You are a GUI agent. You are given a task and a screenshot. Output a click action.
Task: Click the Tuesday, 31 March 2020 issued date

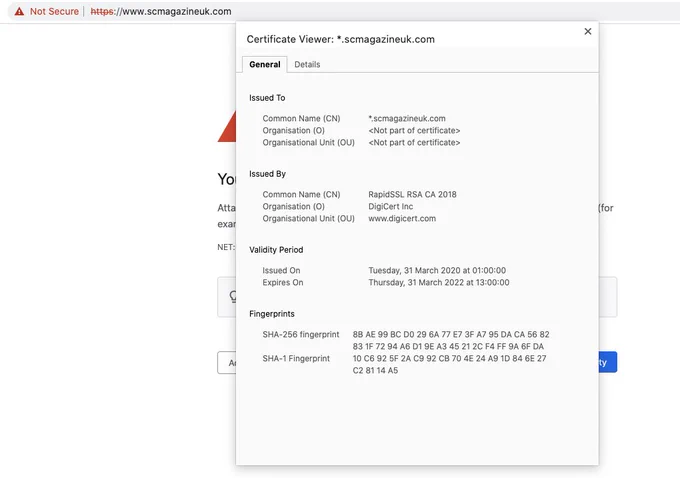(437, 270)
